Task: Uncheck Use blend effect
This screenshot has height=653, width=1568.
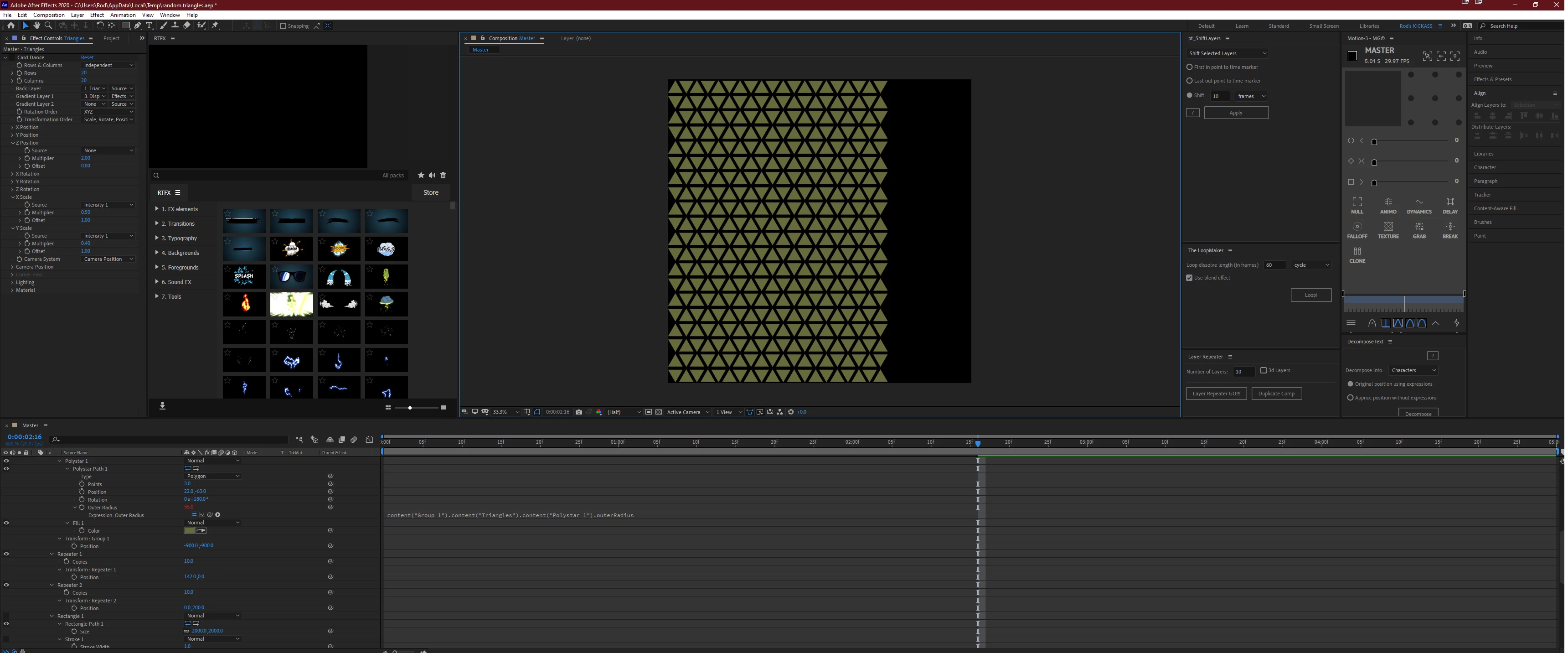Action: coord(1189,278)
